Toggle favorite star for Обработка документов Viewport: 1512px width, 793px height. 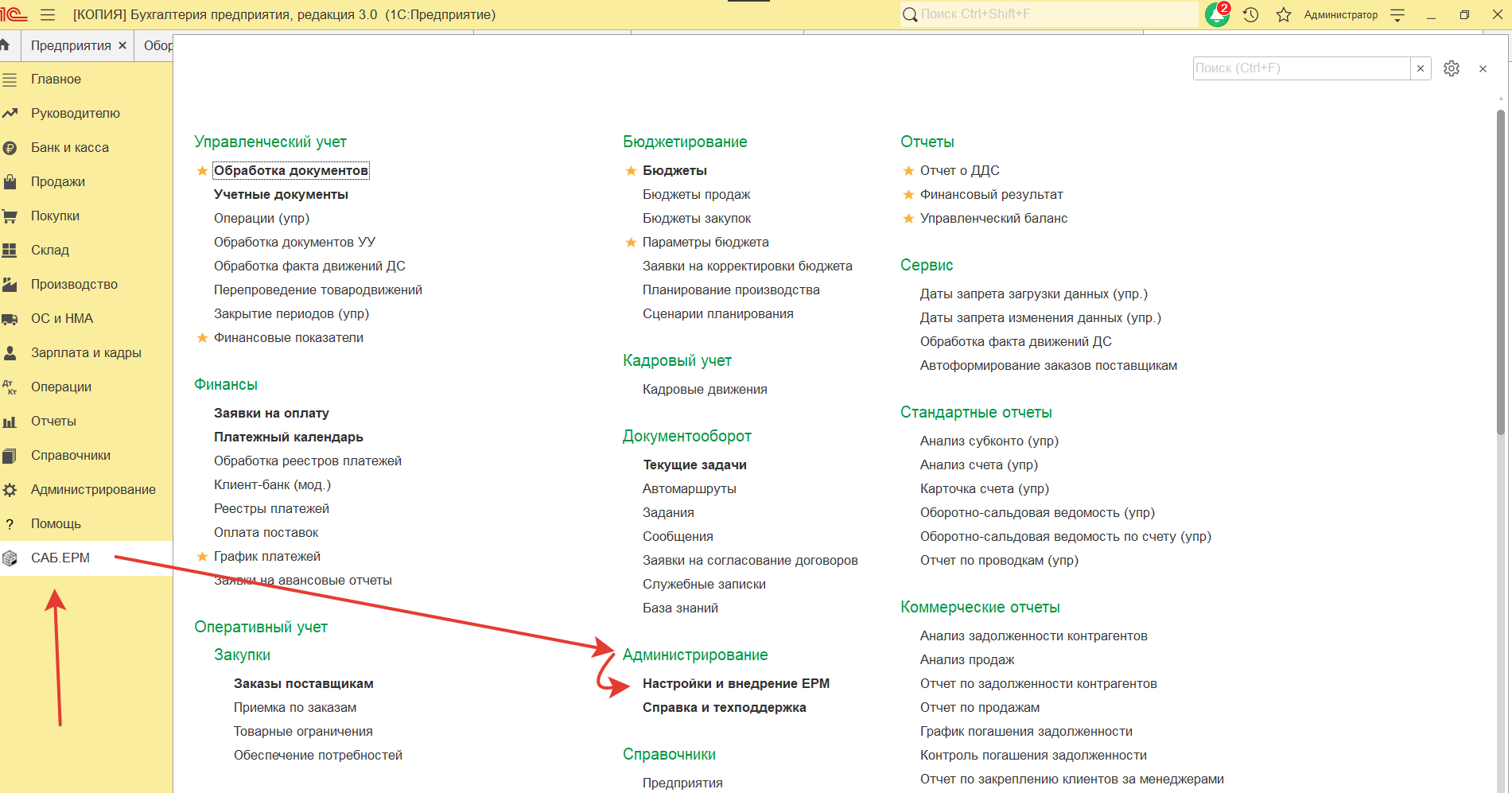[202, 171]
